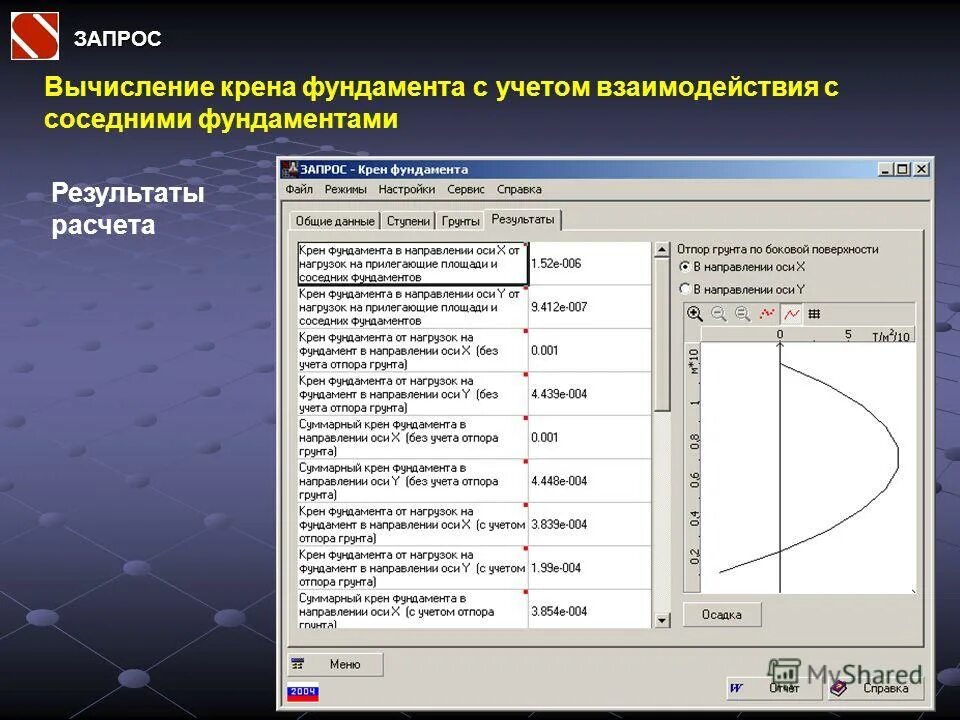Open the Справка menu in menu bar

coord(519,189)
